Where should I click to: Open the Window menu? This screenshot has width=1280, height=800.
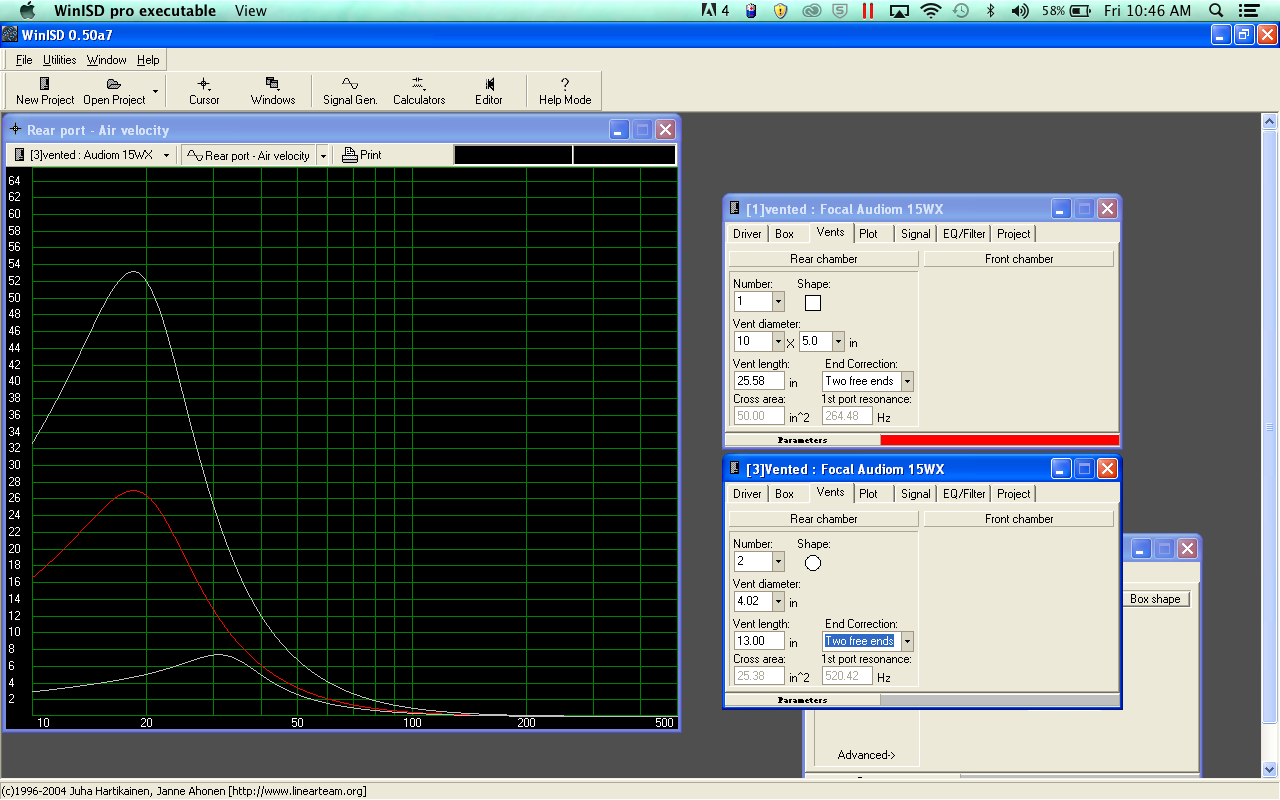(106, 60)
